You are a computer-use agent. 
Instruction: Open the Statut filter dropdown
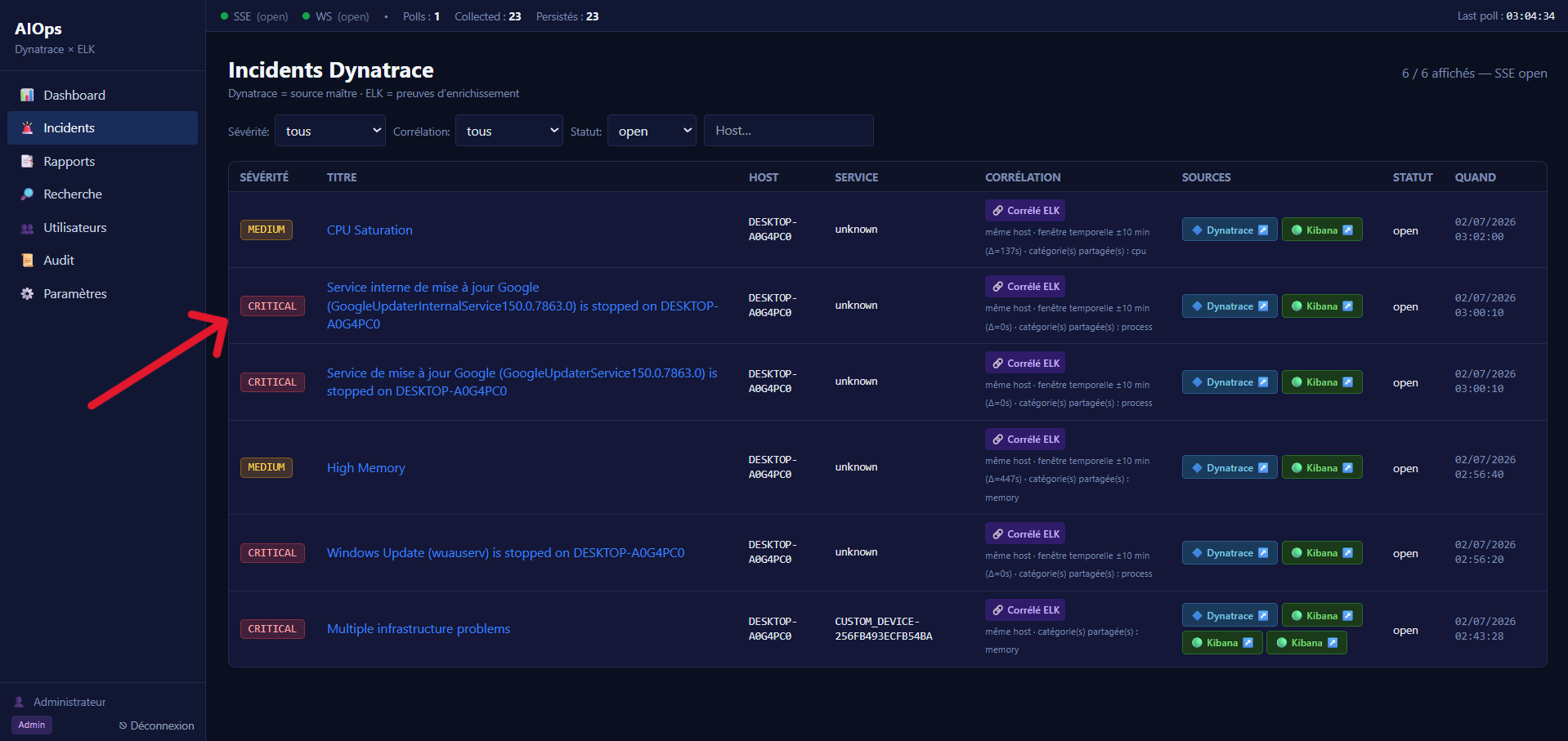click(x=652, y=131)
